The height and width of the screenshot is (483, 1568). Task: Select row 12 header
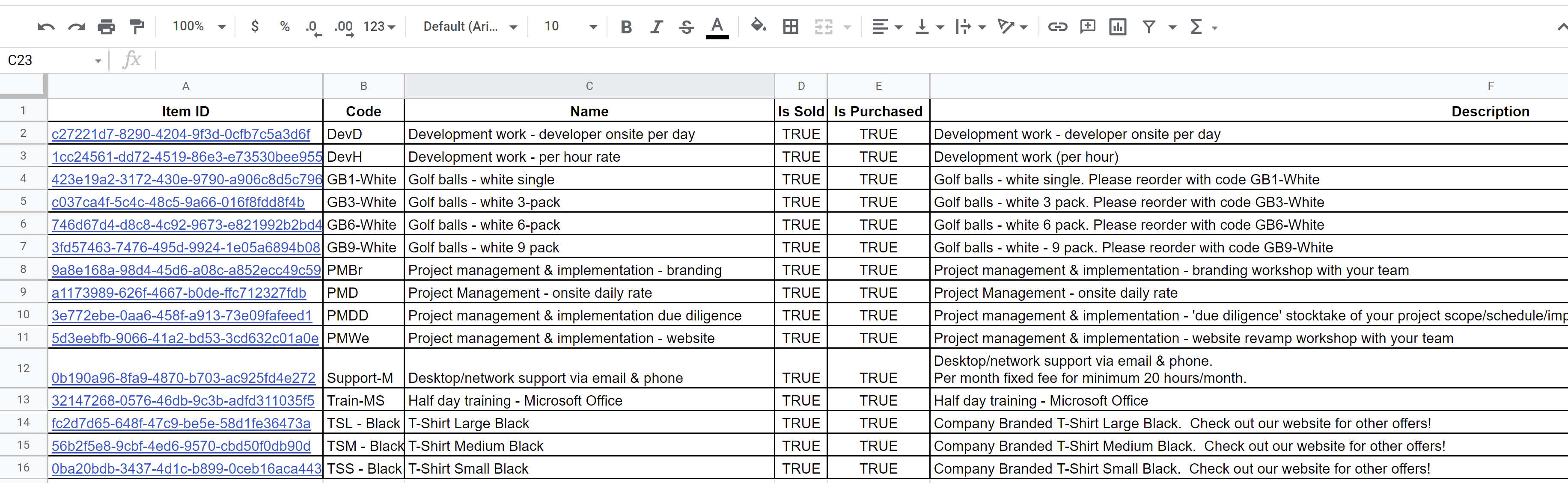[x=23, y=368]
